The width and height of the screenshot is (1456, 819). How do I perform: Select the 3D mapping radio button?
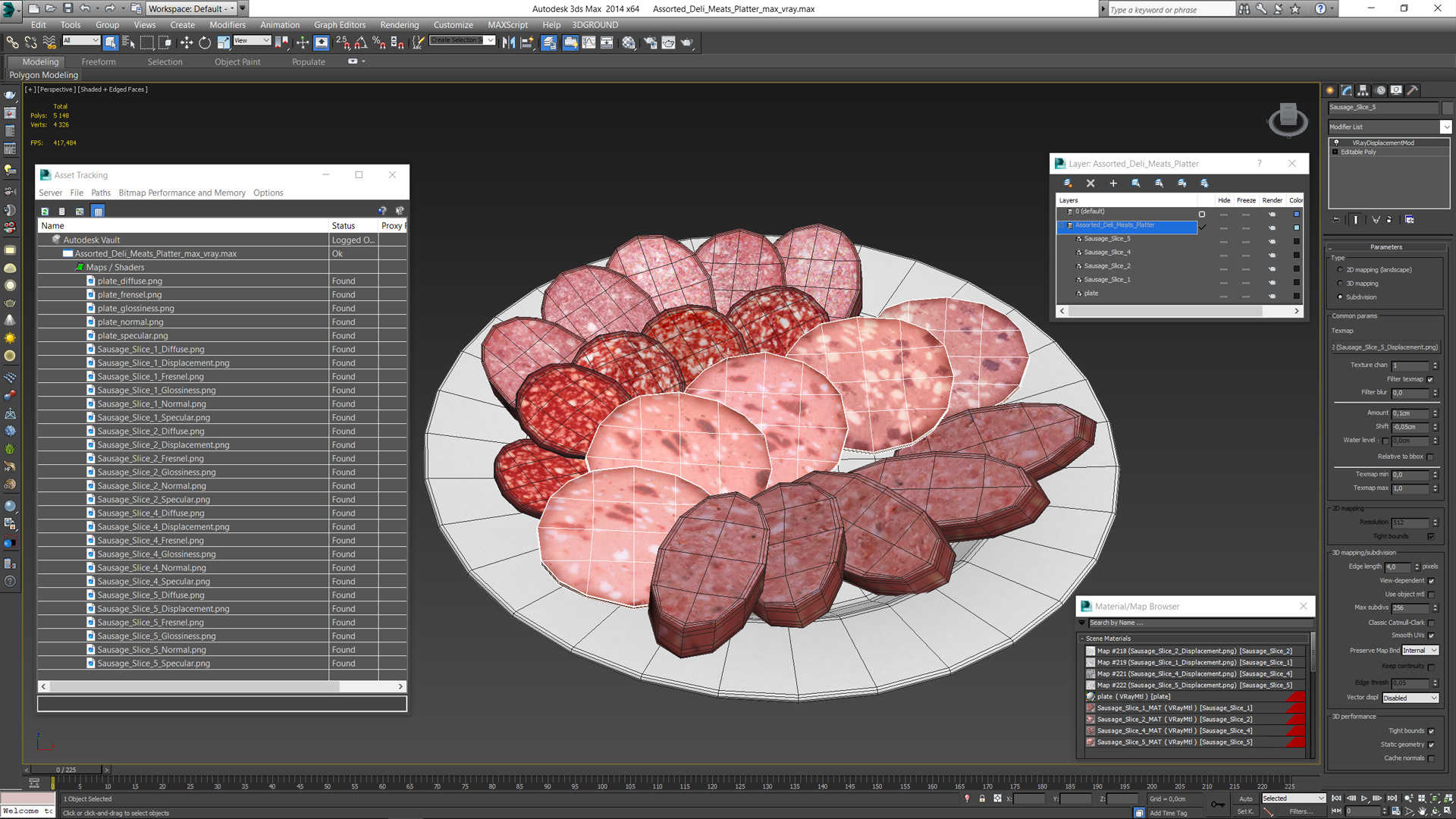[1340, 284]
